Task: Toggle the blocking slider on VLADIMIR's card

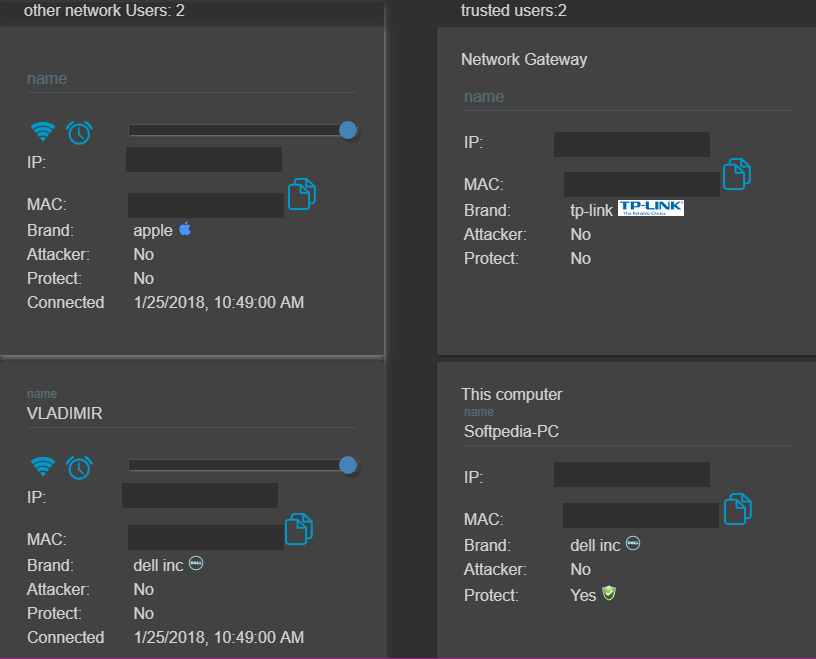Action: [x=347, y=464]
